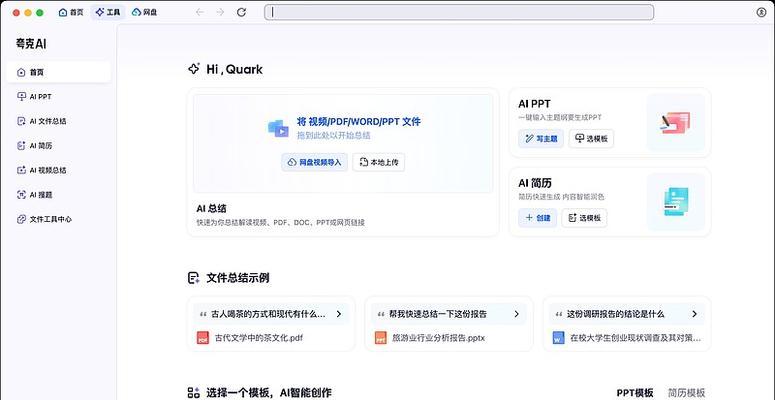775x400 pixels.
Task: Click the PPT icon of 旅游业行业分析报告
Action: pyautogui.click(x=381, y=339)
